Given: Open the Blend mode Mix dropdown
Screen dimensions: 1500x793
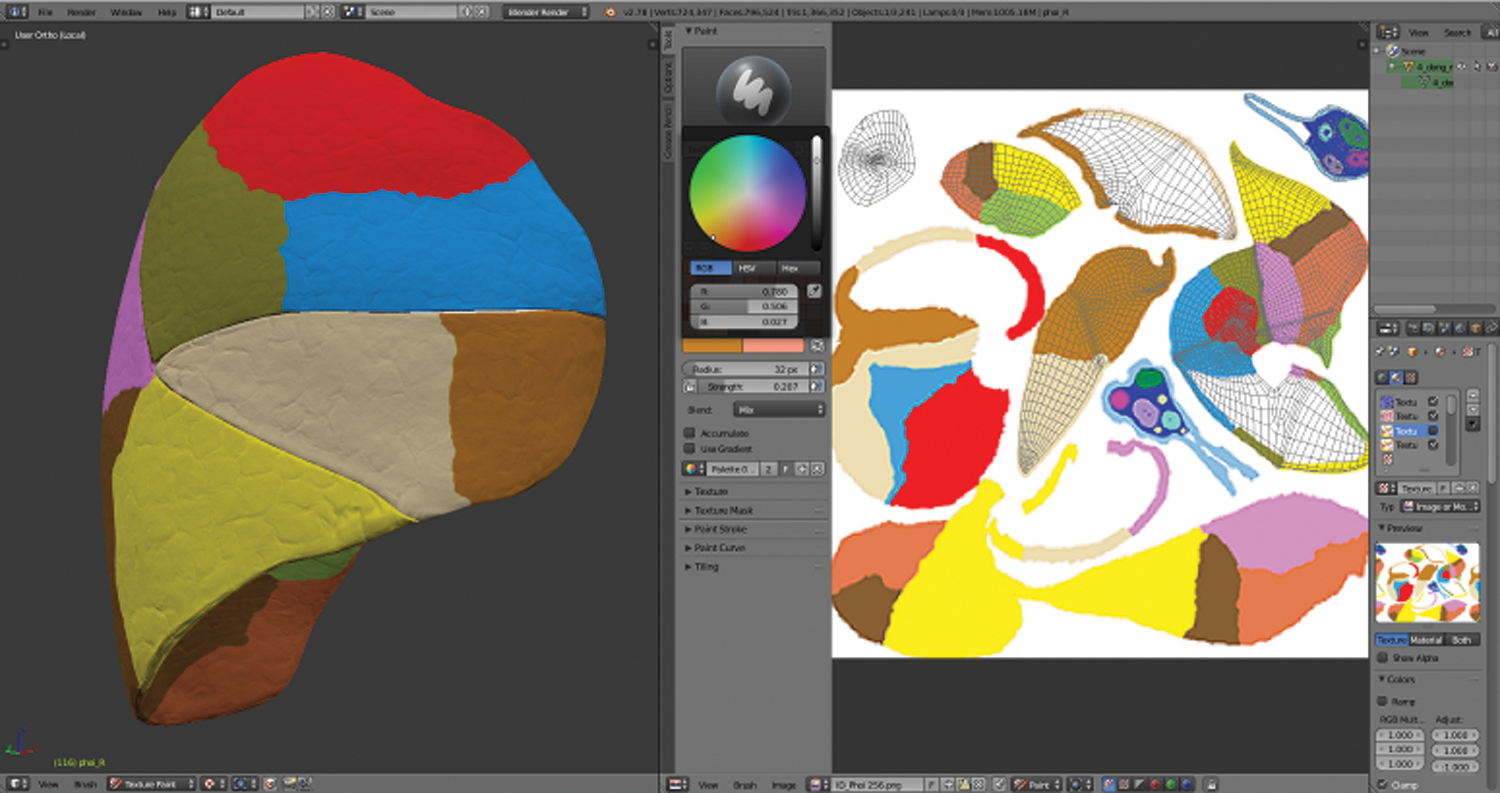Looking at the screenshot, I should pos(778,410).
